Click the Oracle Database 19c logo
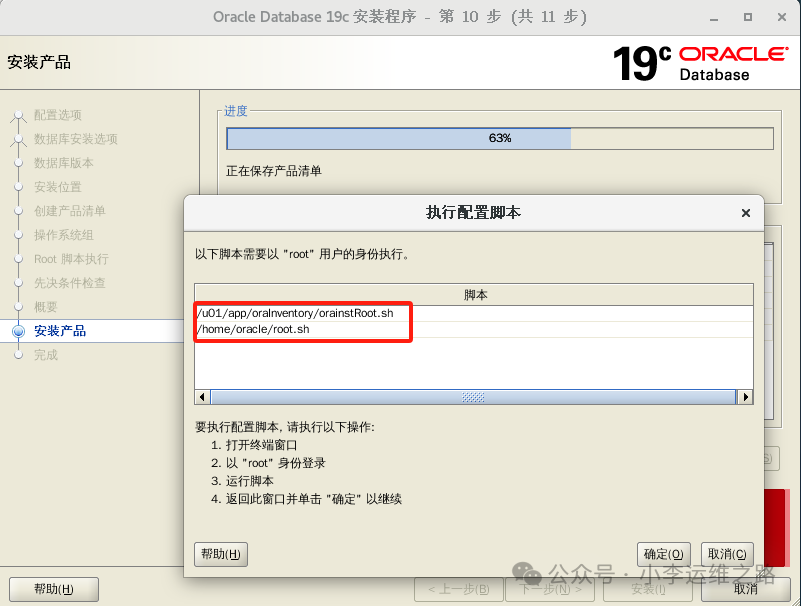This screenshot has width=801, height=606. coord(700,63)
